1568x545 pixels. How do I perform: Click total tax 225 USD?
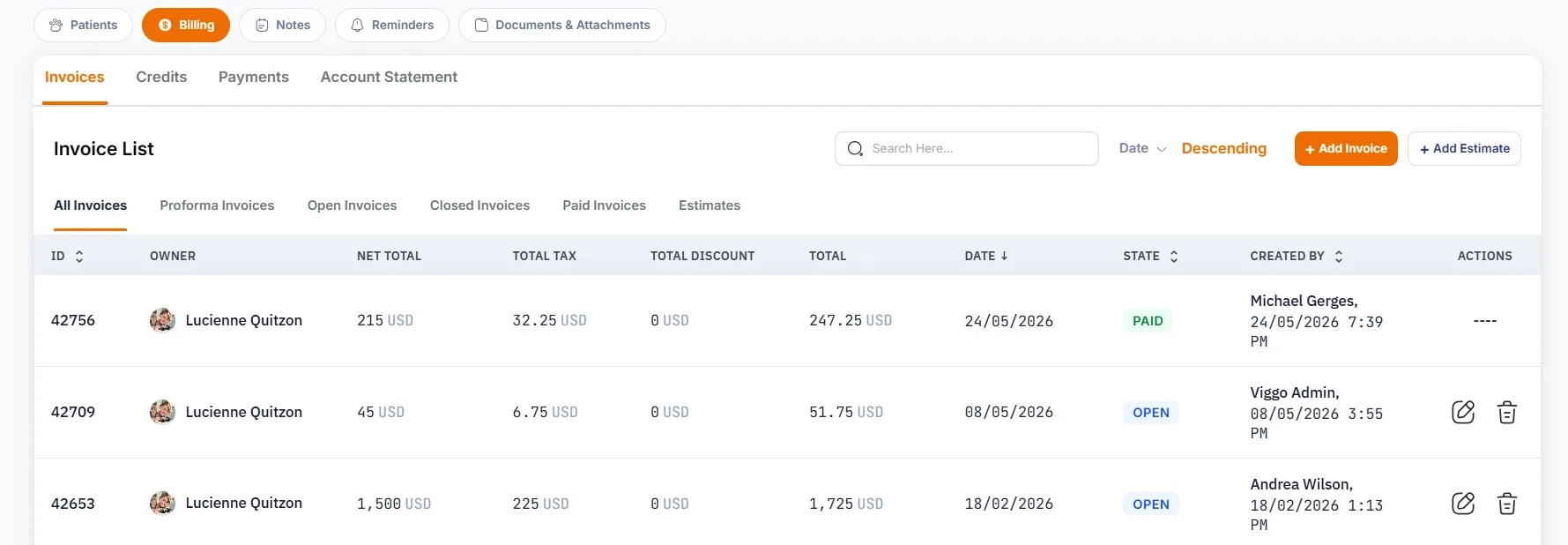[x=540, y=504]
